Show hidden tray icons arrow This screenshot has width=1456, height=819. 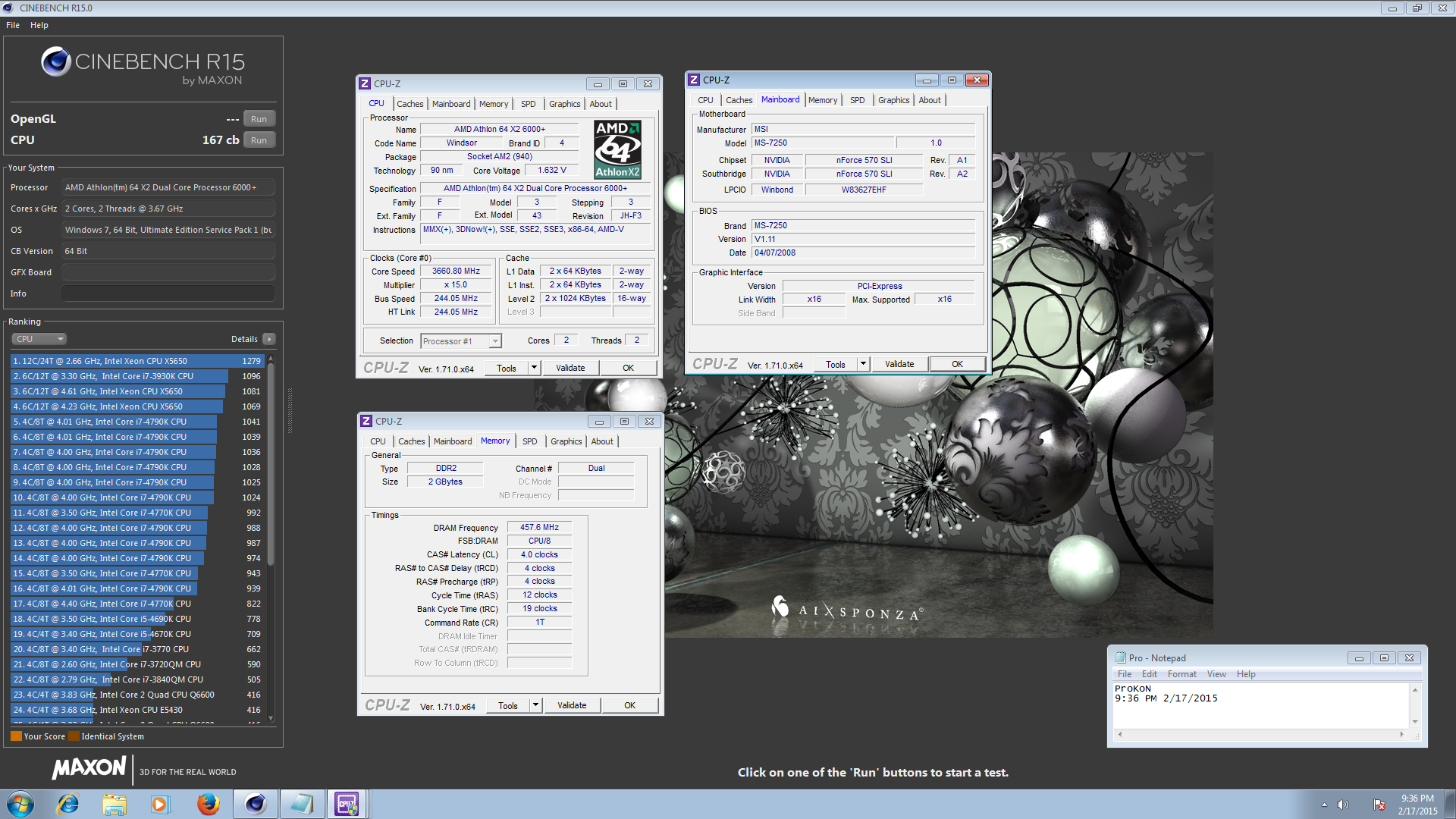(x=1324, y=805)
